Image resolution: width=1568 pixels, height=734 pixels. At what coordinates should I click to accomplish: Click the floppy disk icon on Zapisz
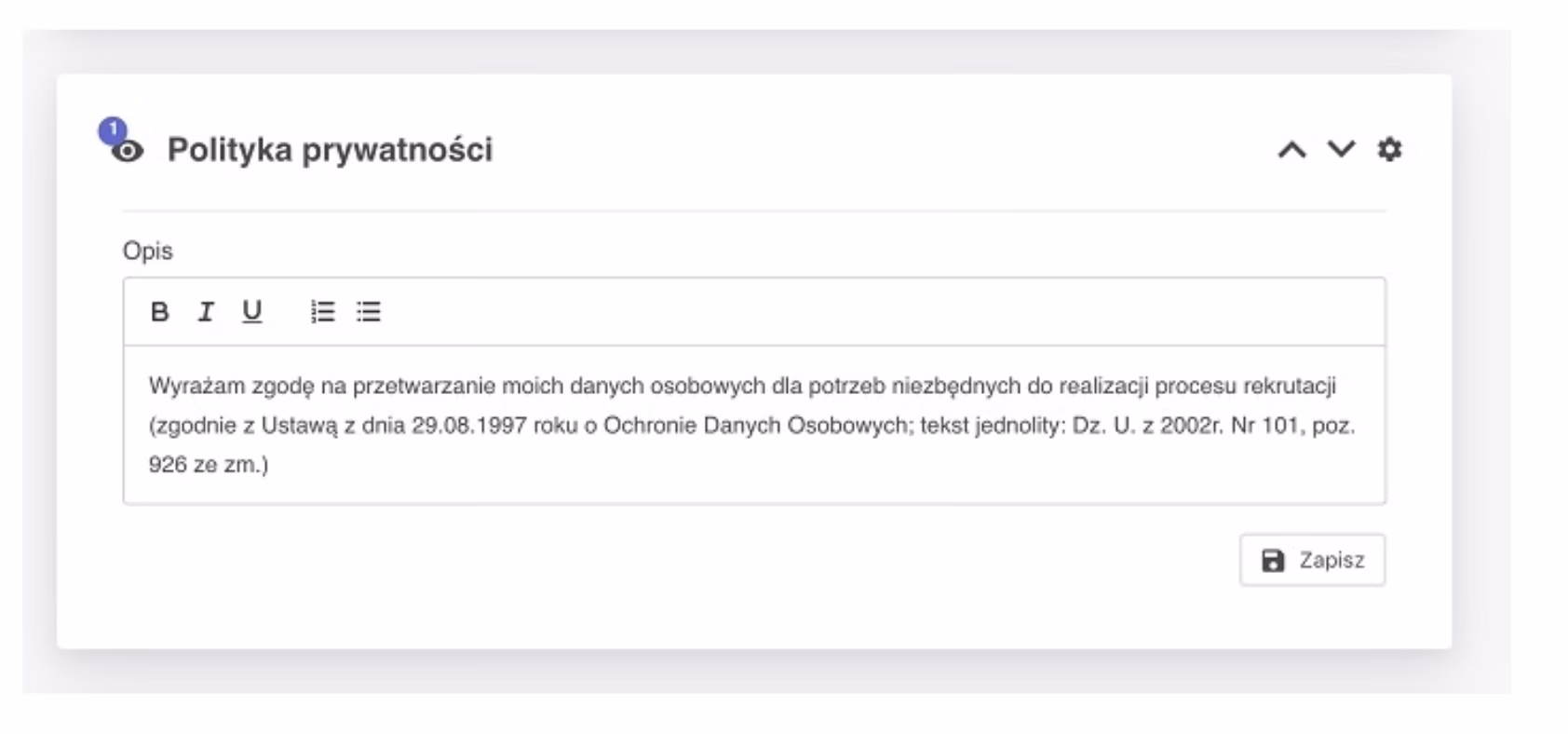pos(1273,560)
